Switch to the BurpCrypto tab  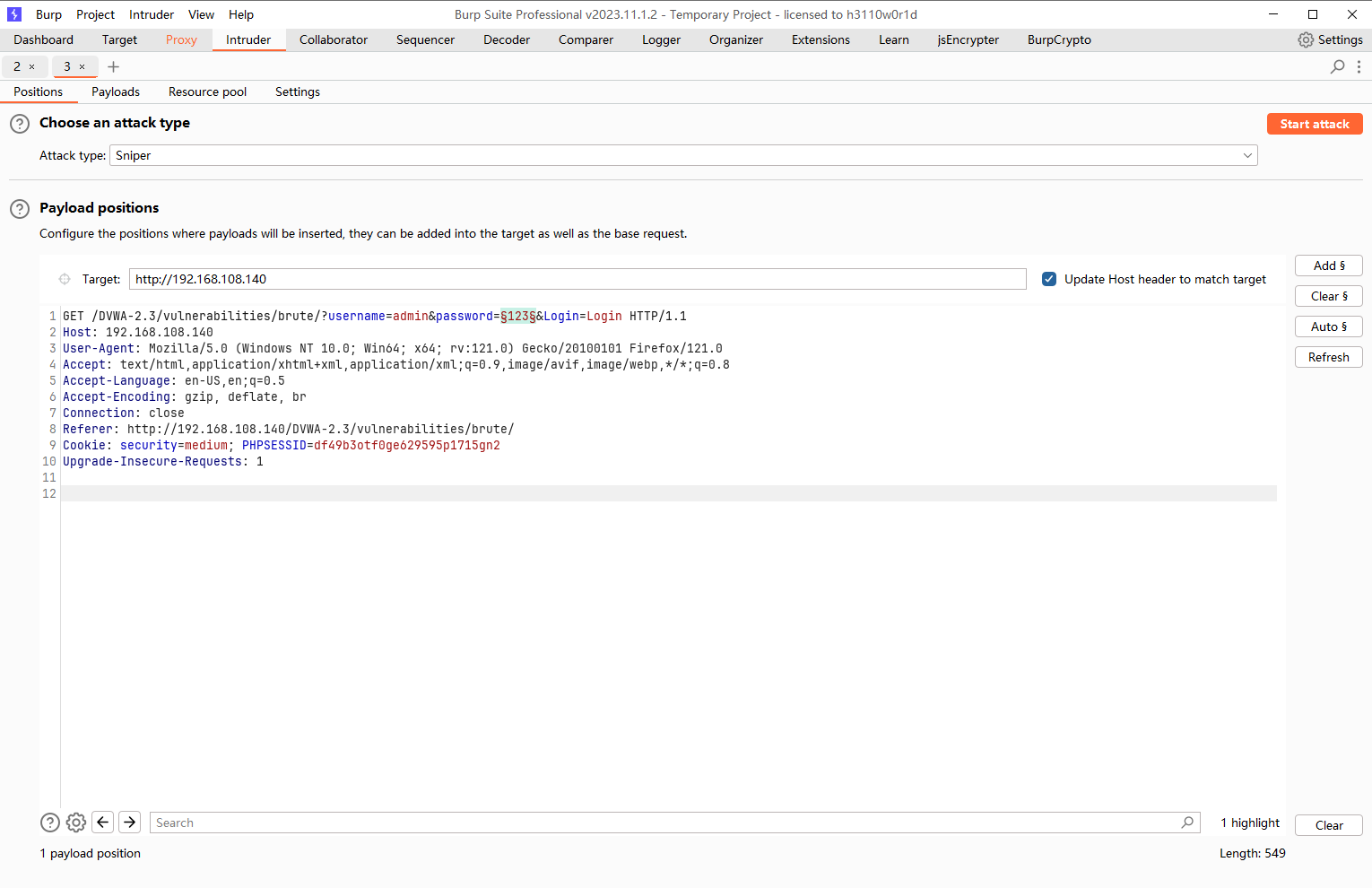point(1059,39)
